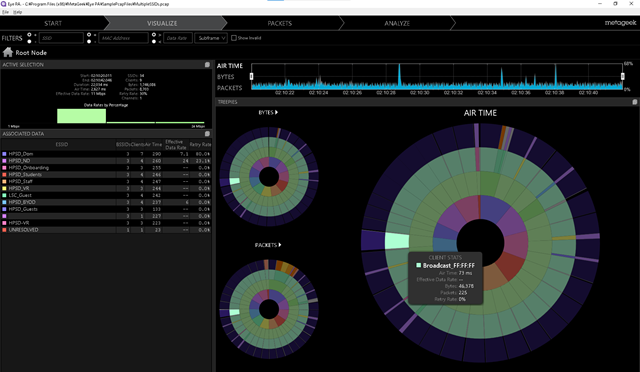
Task: Pop out the Associated Data panel
Action: (207, 134)
